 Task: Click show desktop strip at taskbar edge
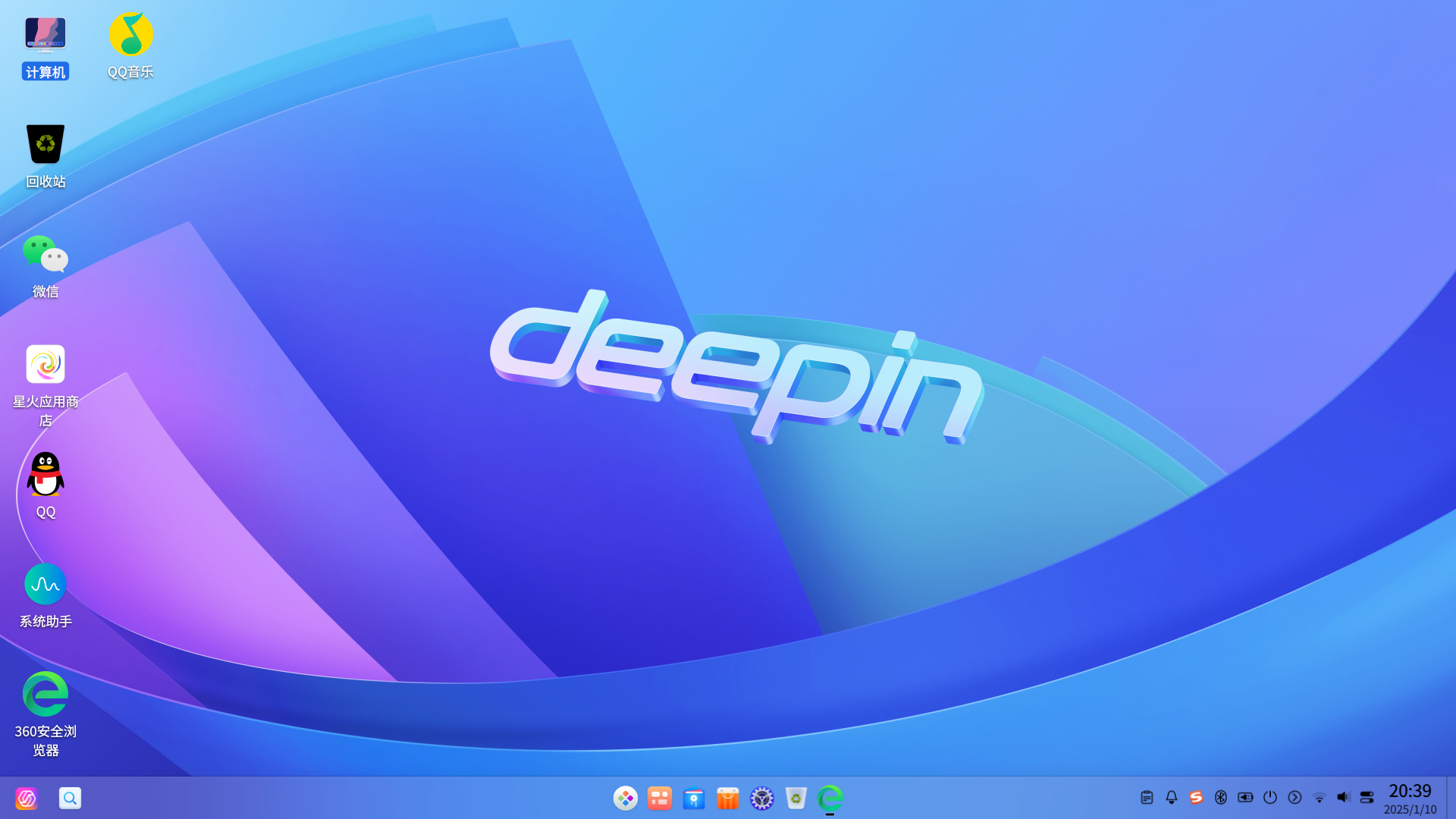1451,798
